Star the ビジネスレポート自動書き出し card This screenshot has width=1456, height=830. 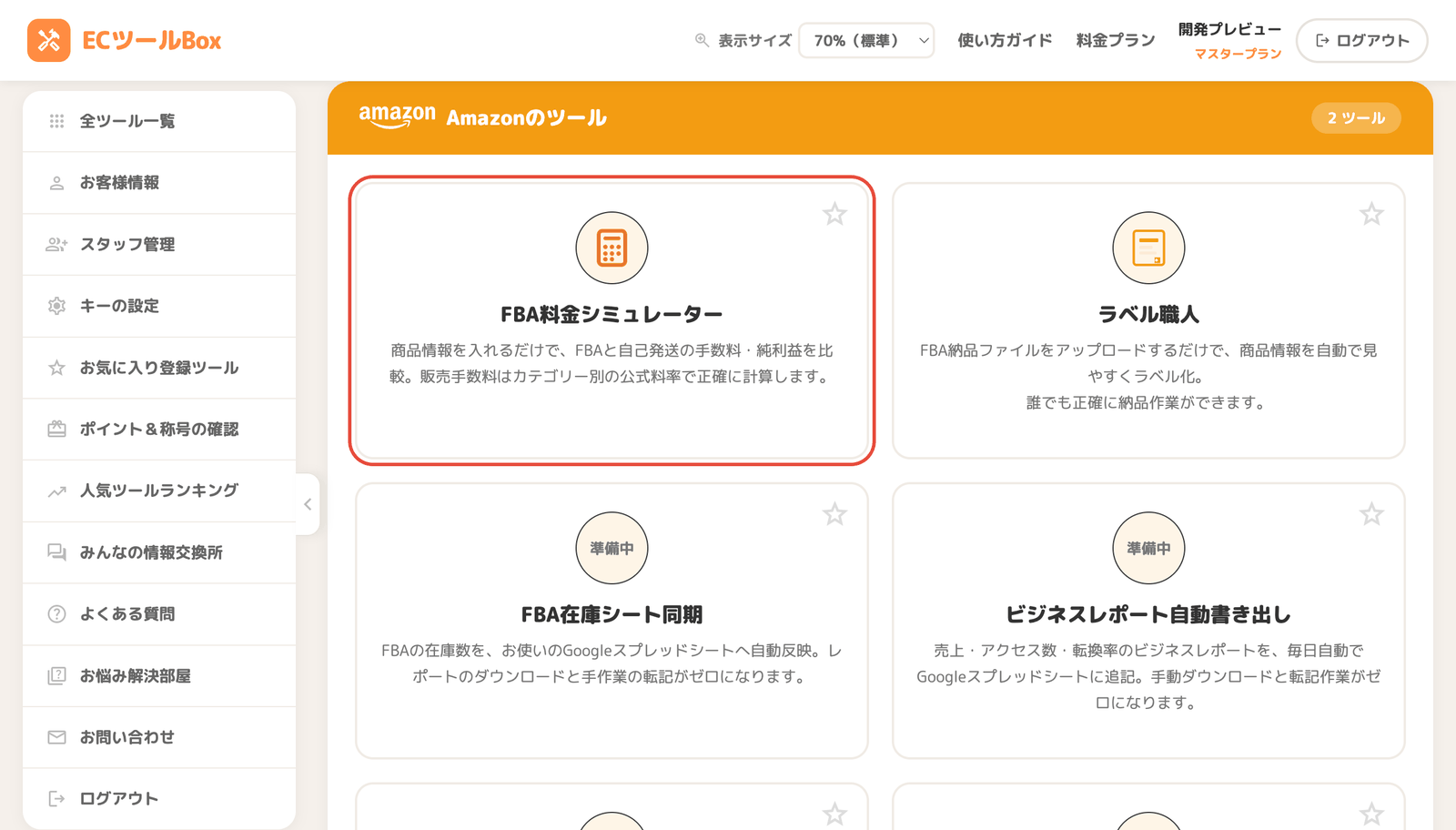pyautogui.click(x=1371, y=514)
